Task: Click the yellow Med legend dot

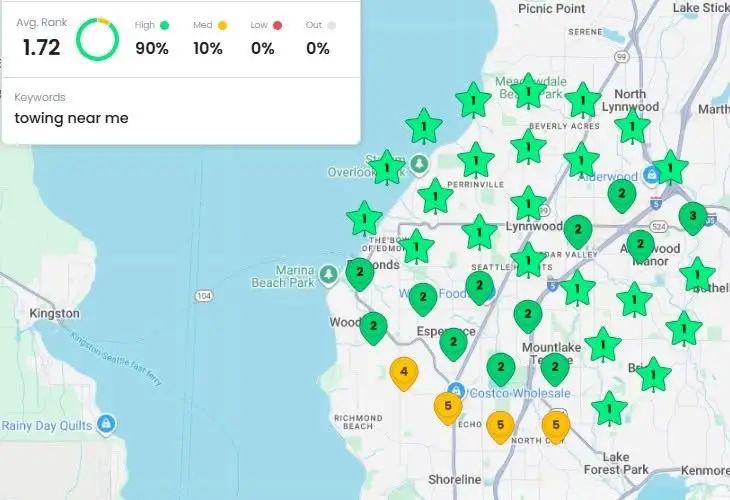Action: point(223,26)
